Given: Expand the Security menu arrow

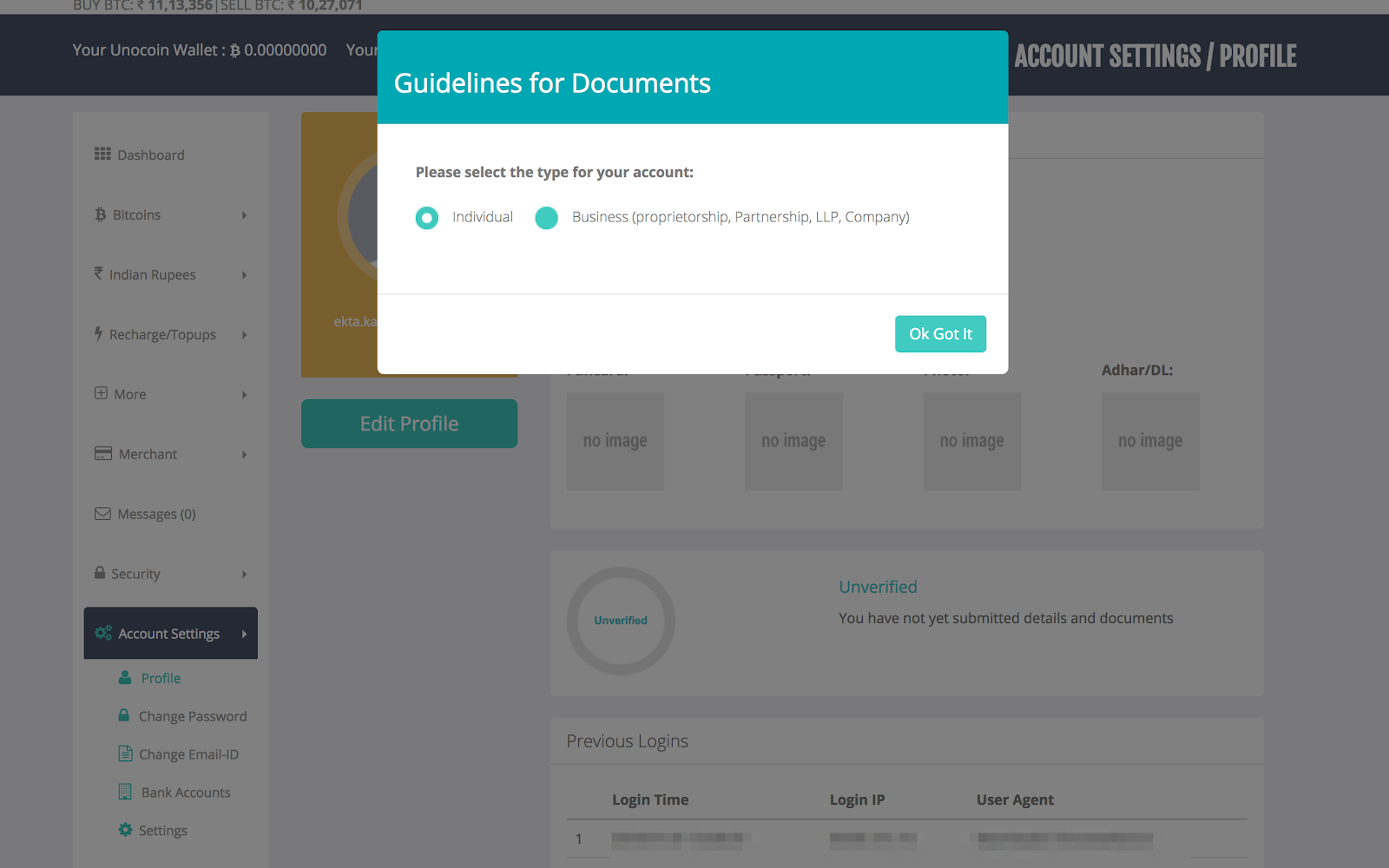Looking at the screenshot, I should (245, 575).
